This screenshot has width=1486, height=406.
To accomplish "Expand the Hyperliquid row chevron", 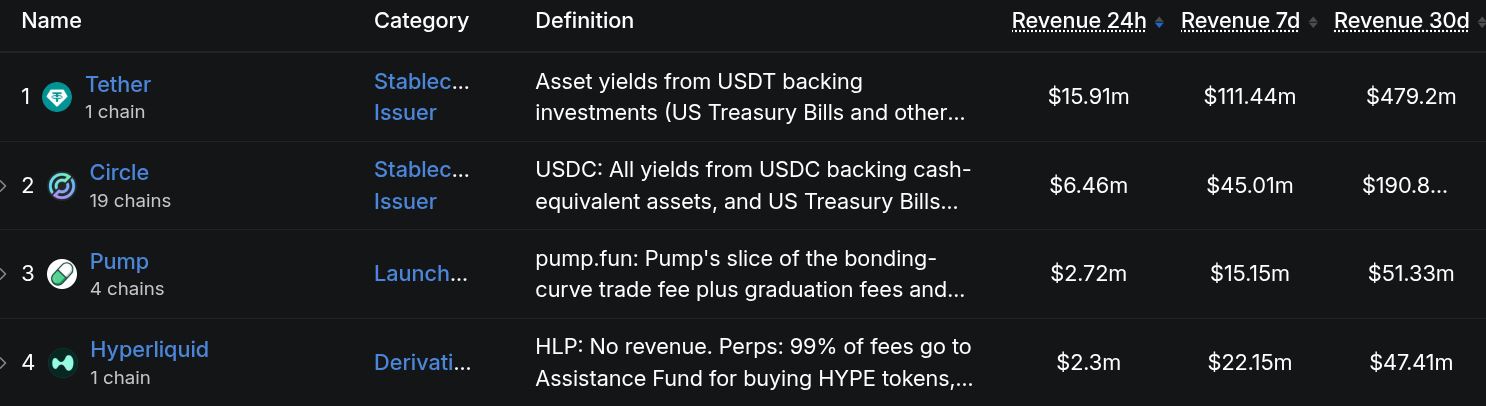I will [4, 363].
